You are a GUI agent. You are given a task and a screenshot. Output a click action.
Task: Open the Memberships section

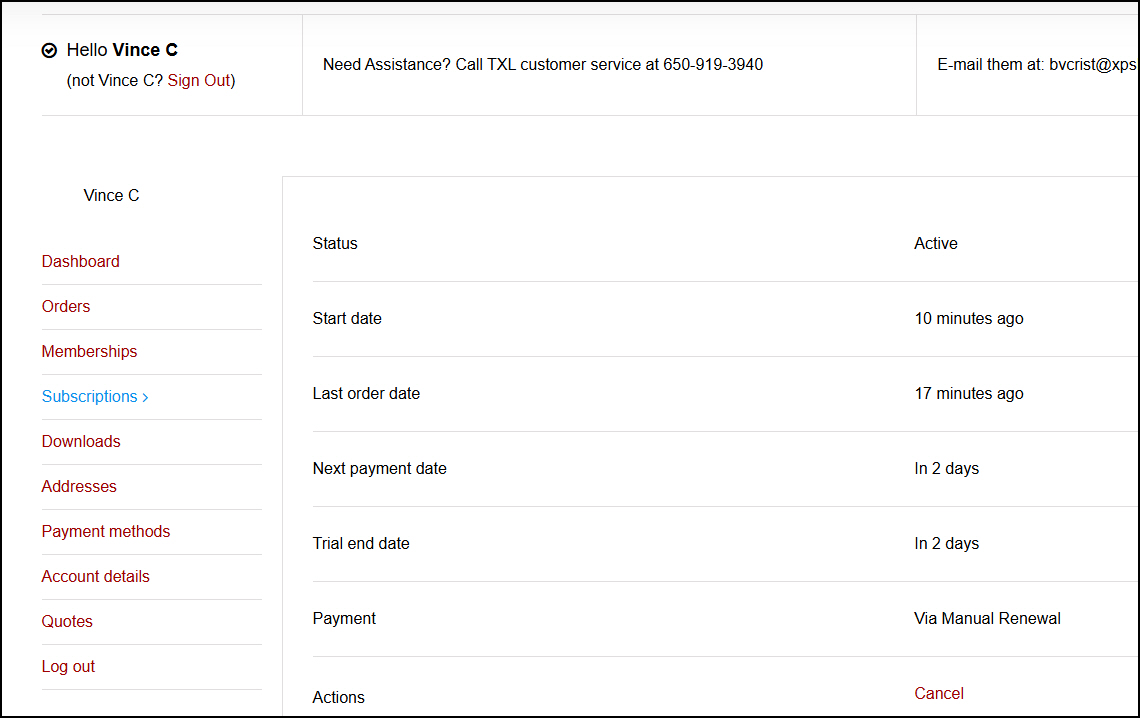point(89,351)
